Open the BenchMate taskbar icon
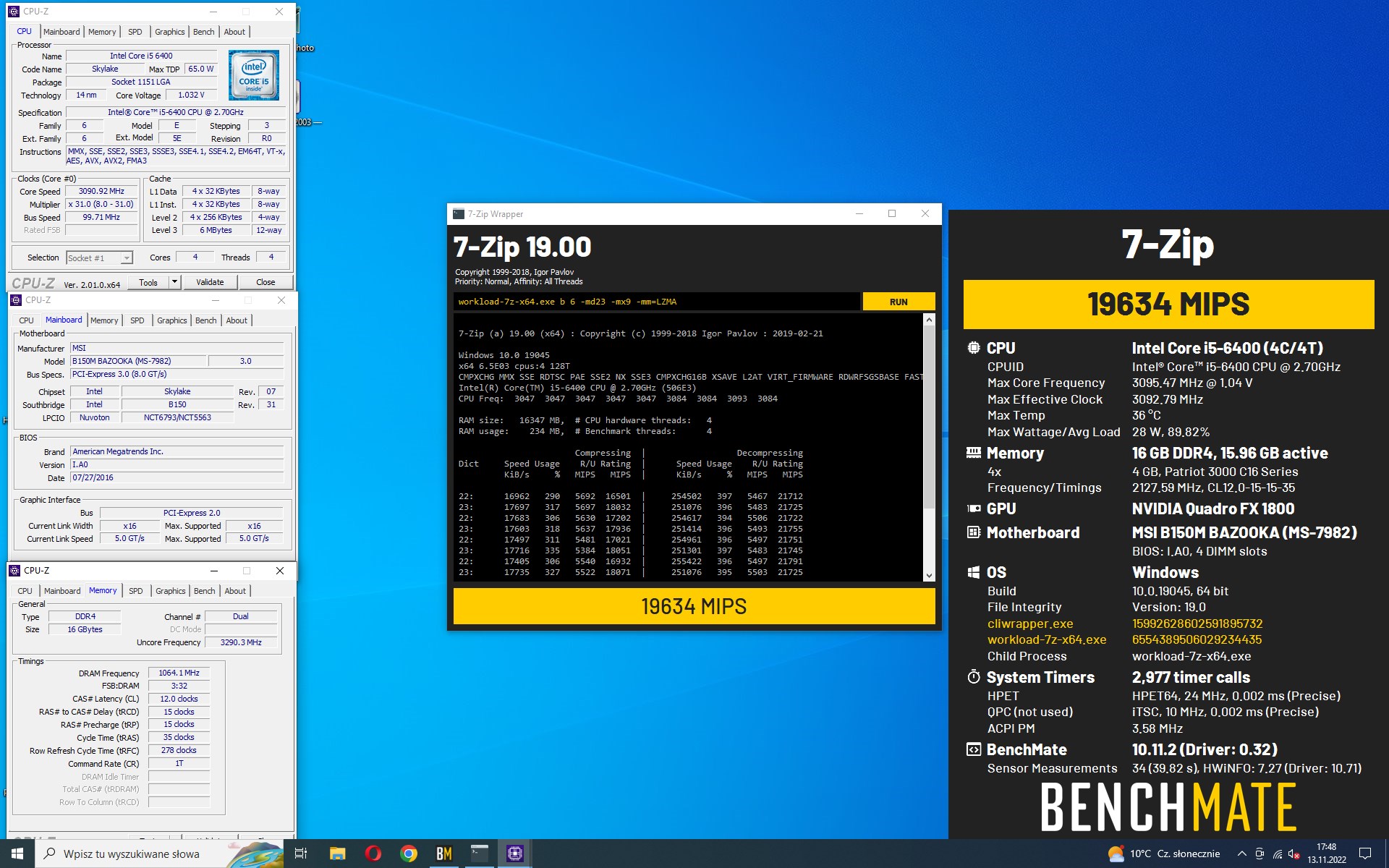1389x868 pixels. point(444,854)
